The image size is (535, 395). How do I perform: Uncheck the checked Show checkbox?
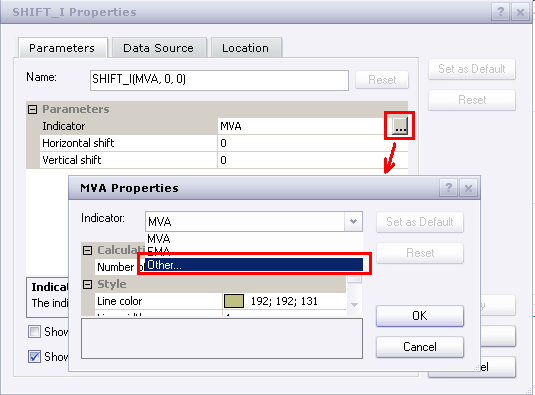click(34, 356)
